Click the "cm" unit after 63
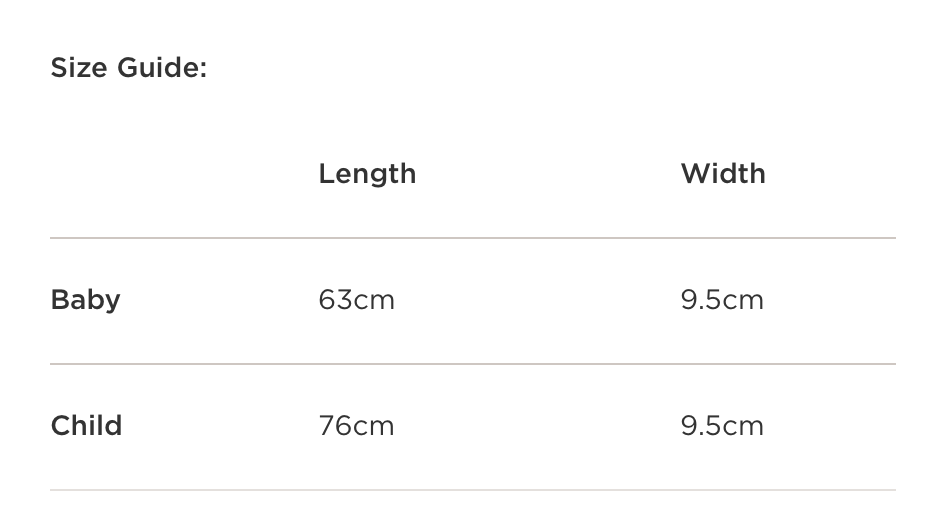The width and height of the screenshot is (932, 526). click(x=375, y=300)
